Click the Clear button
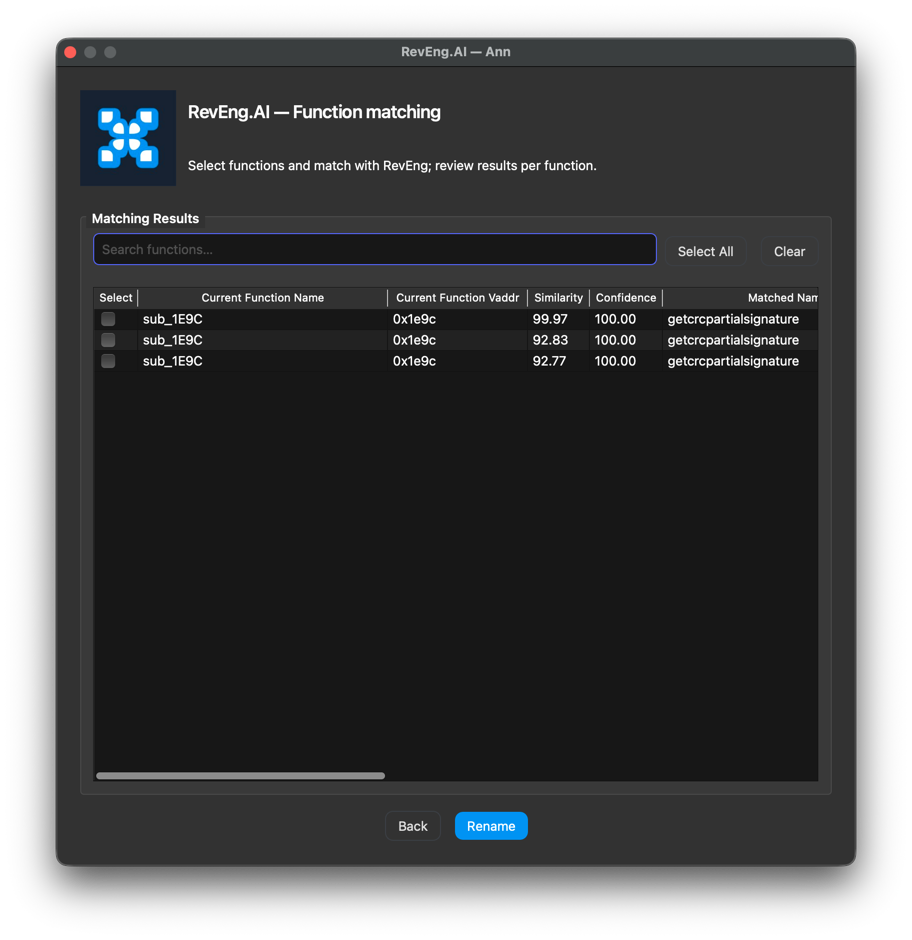Image resolution: width=912 pixels, height=940 pixels. click(x=789, y=251)
